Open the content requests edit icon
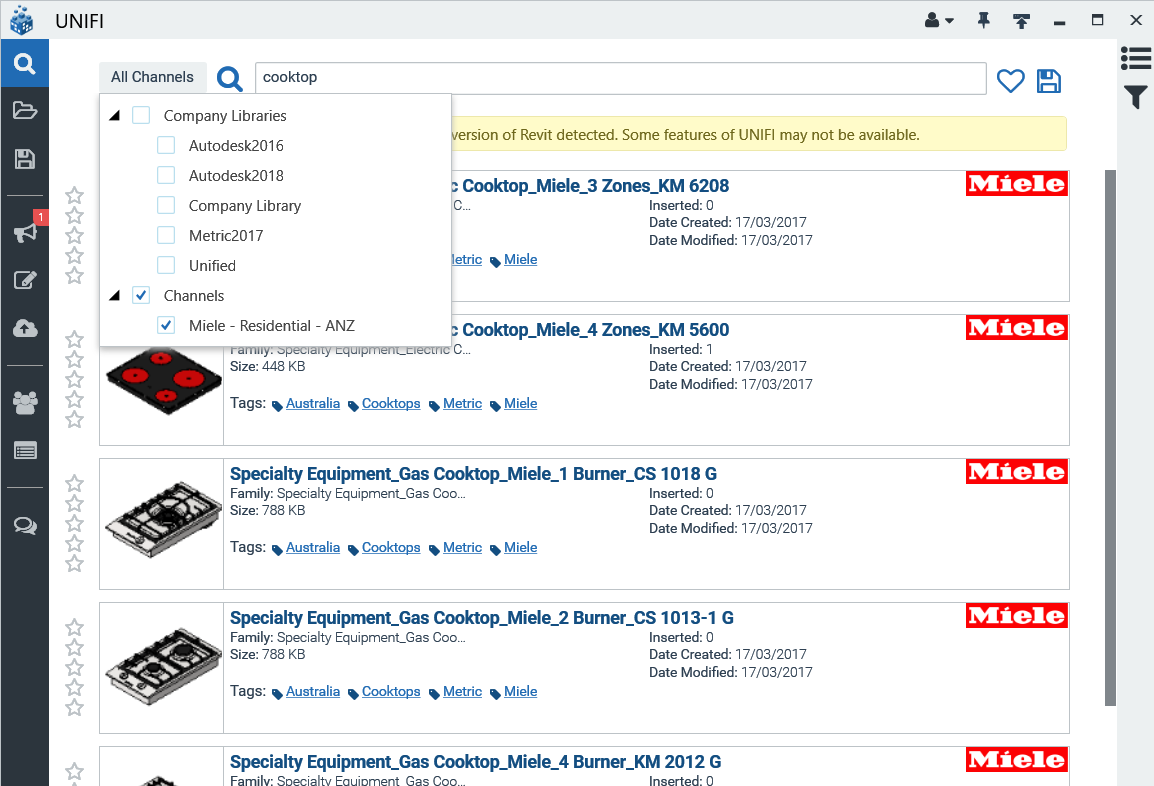Screen dimensions: 1154x786 coord(25,280)
